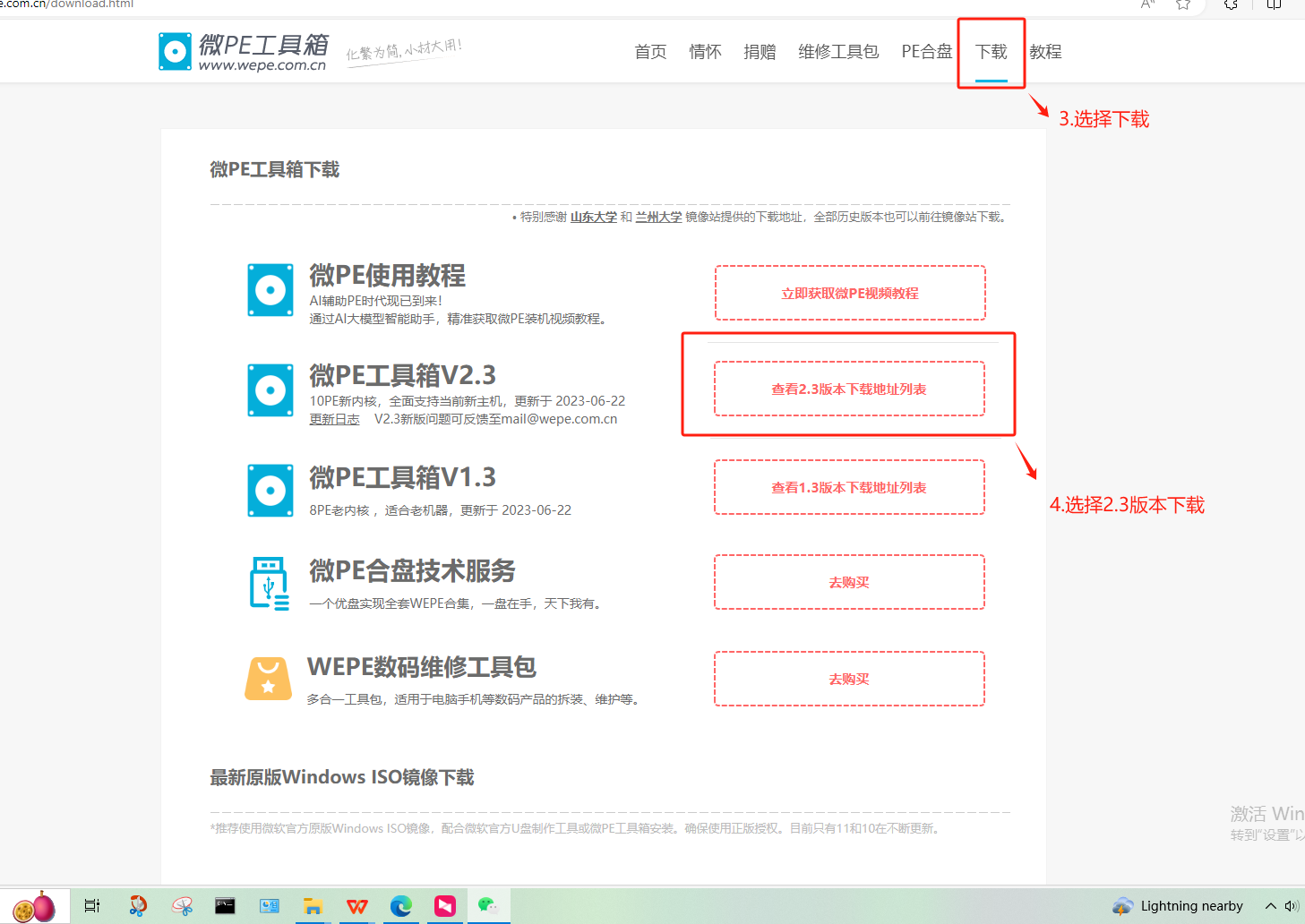Click the USB drive icon for 微PE合盘技术服务
Image resolution: width=1305 pixels, height=924 pixels.
[269, 583]
